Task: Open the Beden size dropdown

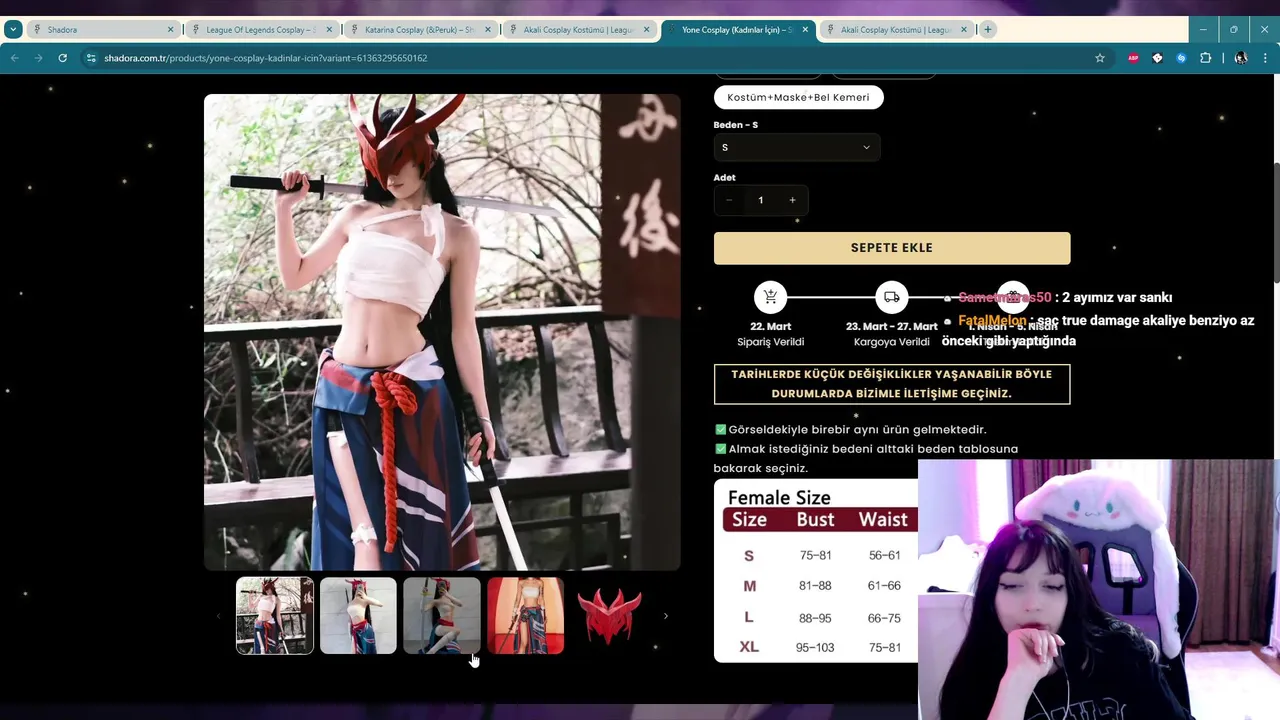Action: (x=796, y=147)
